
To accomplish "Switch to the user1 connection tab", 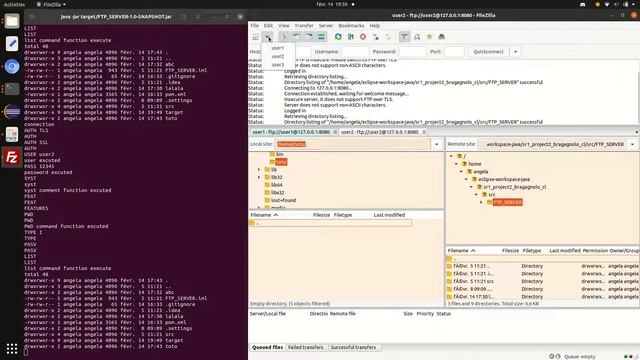I will pyautogui.click(x=291, y=132).
